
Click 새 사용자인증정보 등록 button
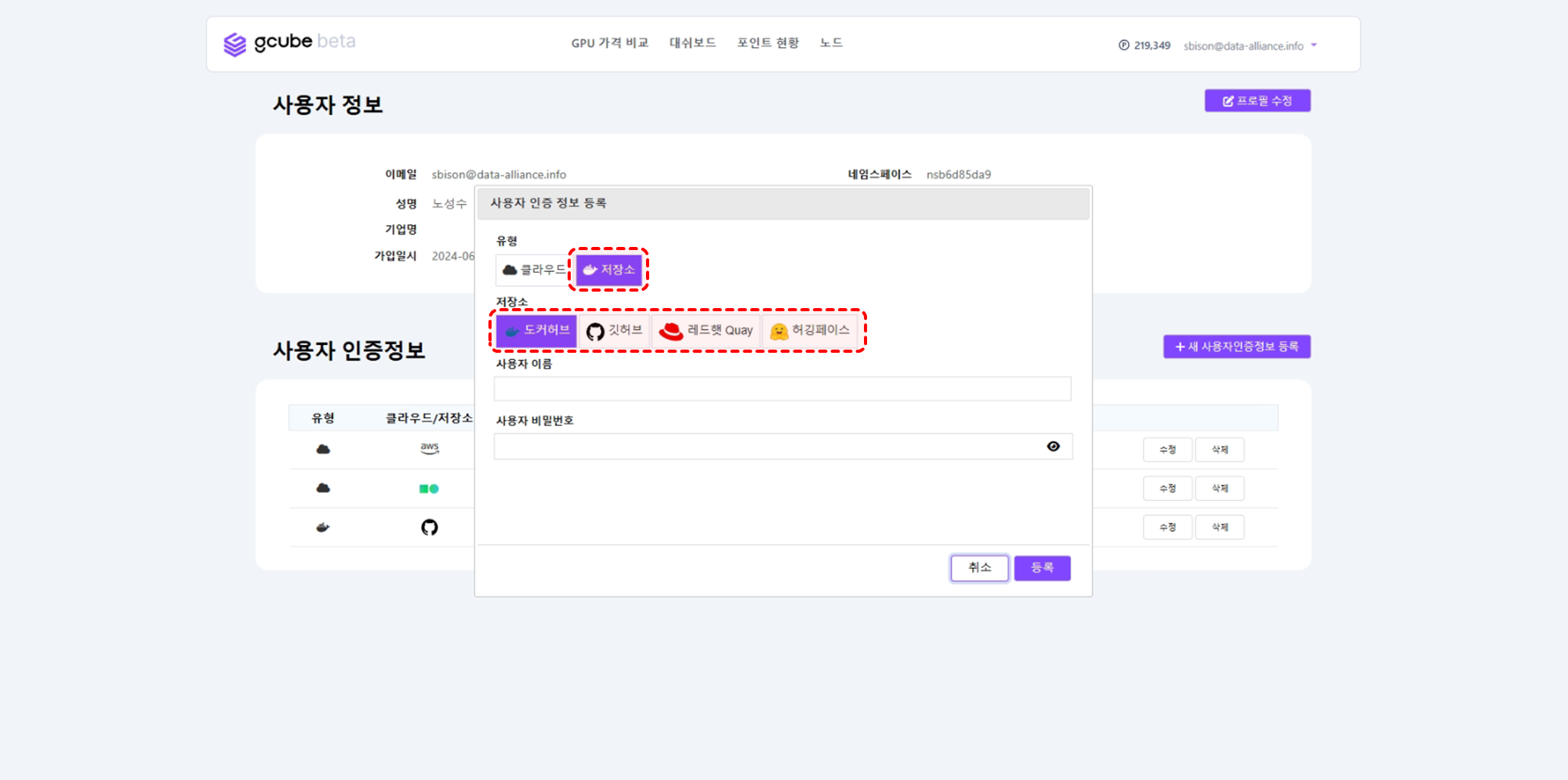[x=1236, y=346]
